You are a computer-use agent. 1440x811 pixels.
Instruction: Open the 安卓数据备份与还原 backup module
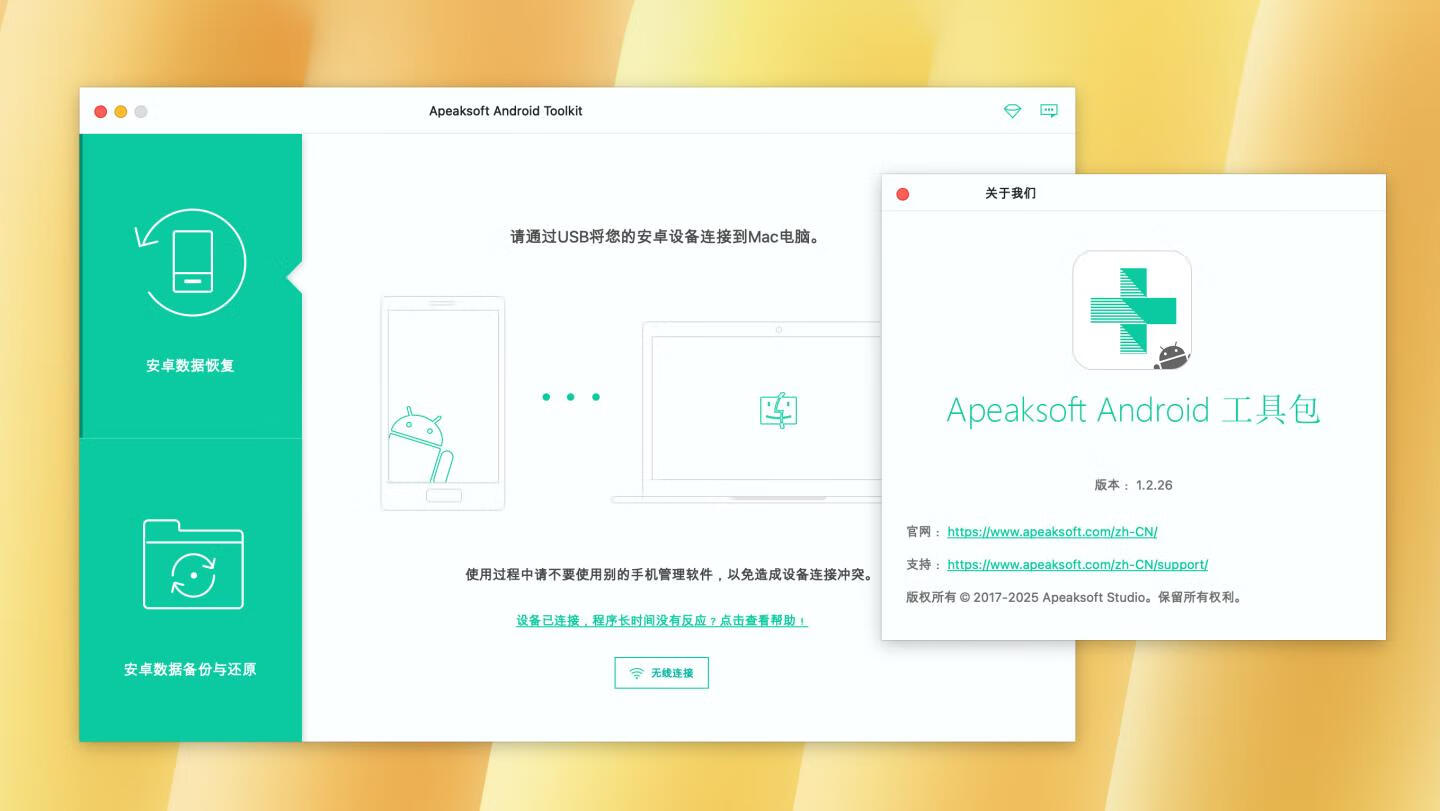(x=190, y=590)
